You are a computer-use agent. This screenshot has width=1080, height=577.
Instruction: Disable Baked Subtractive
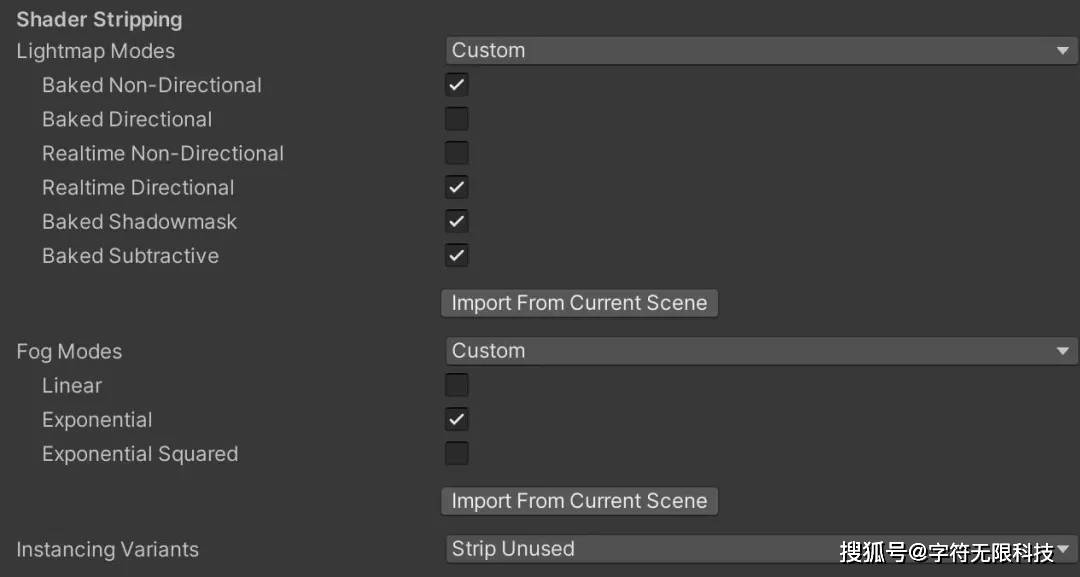click(456, 255)
